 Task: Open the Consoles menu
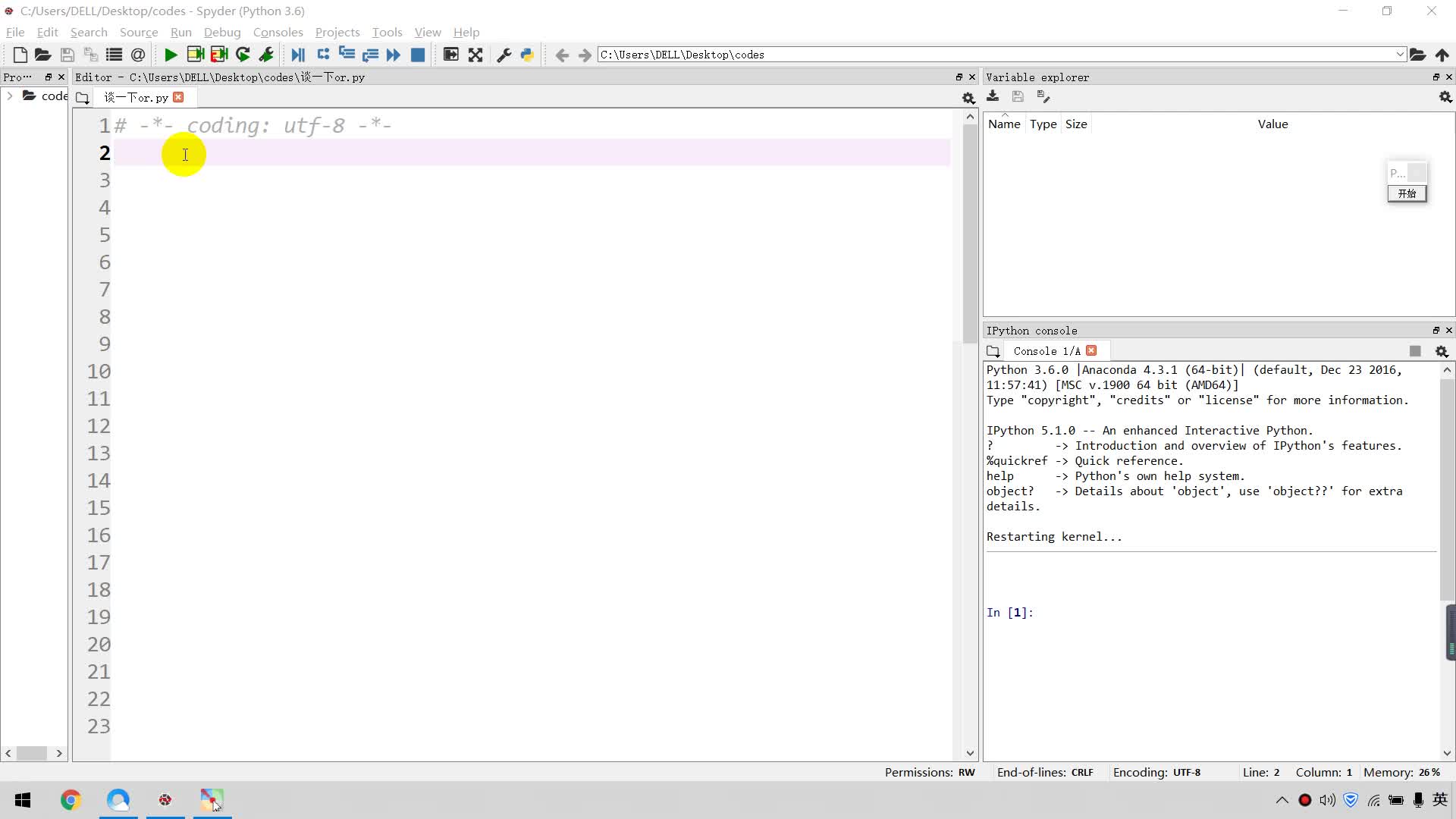pyautogui.click(x=278, y=32)
